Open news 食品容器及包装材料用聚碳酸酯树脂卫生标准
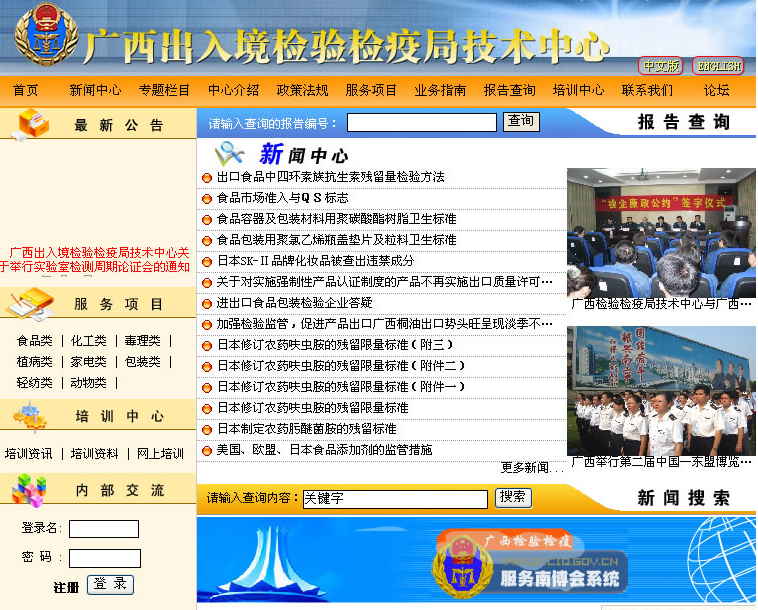Screen dimensions: 758x610 point(336,219)
